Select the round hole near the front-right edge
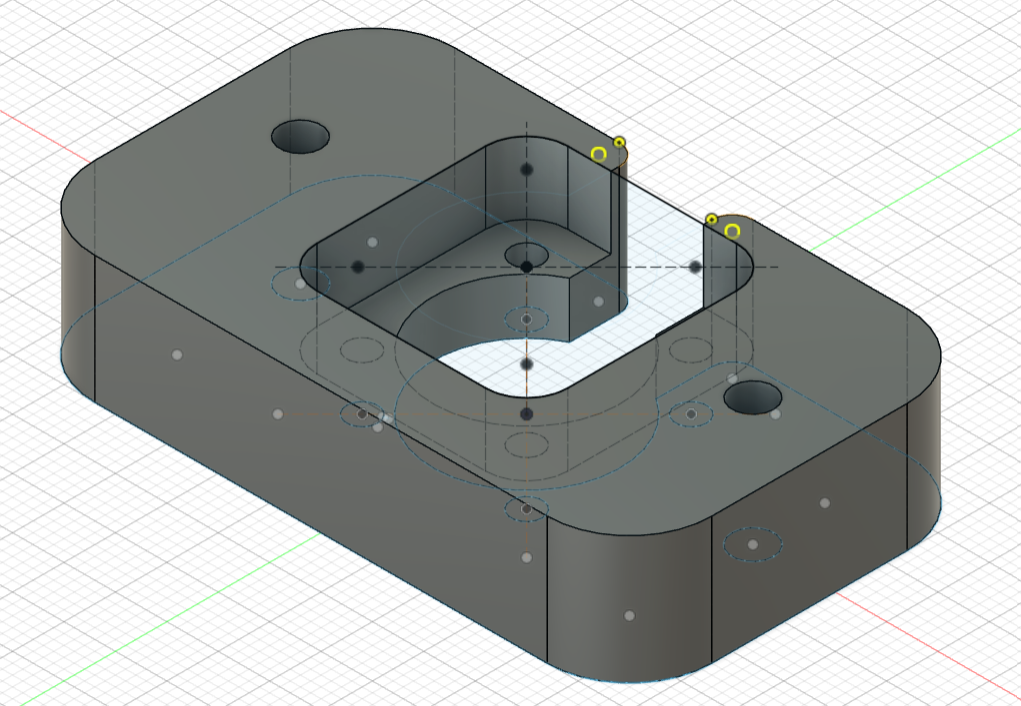1021x706 pixels. tap(753, 398)
